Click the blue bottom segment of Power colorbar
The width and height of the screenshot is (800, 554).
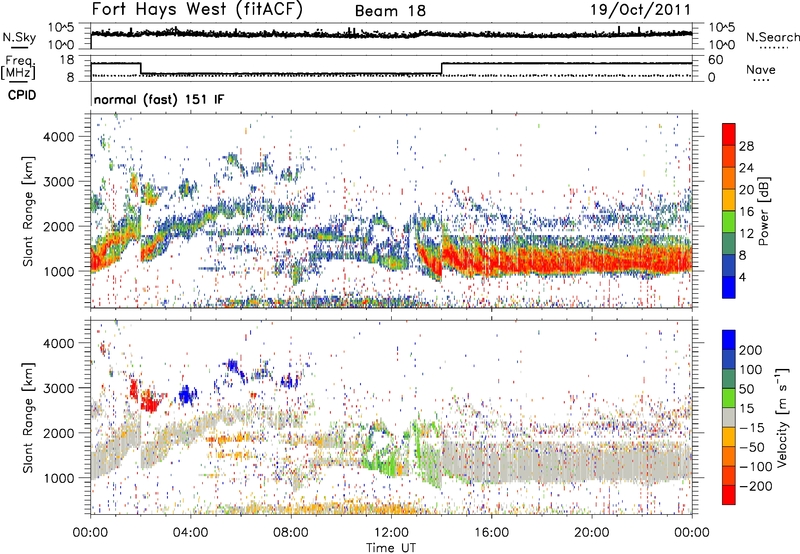tap(729, 287)
